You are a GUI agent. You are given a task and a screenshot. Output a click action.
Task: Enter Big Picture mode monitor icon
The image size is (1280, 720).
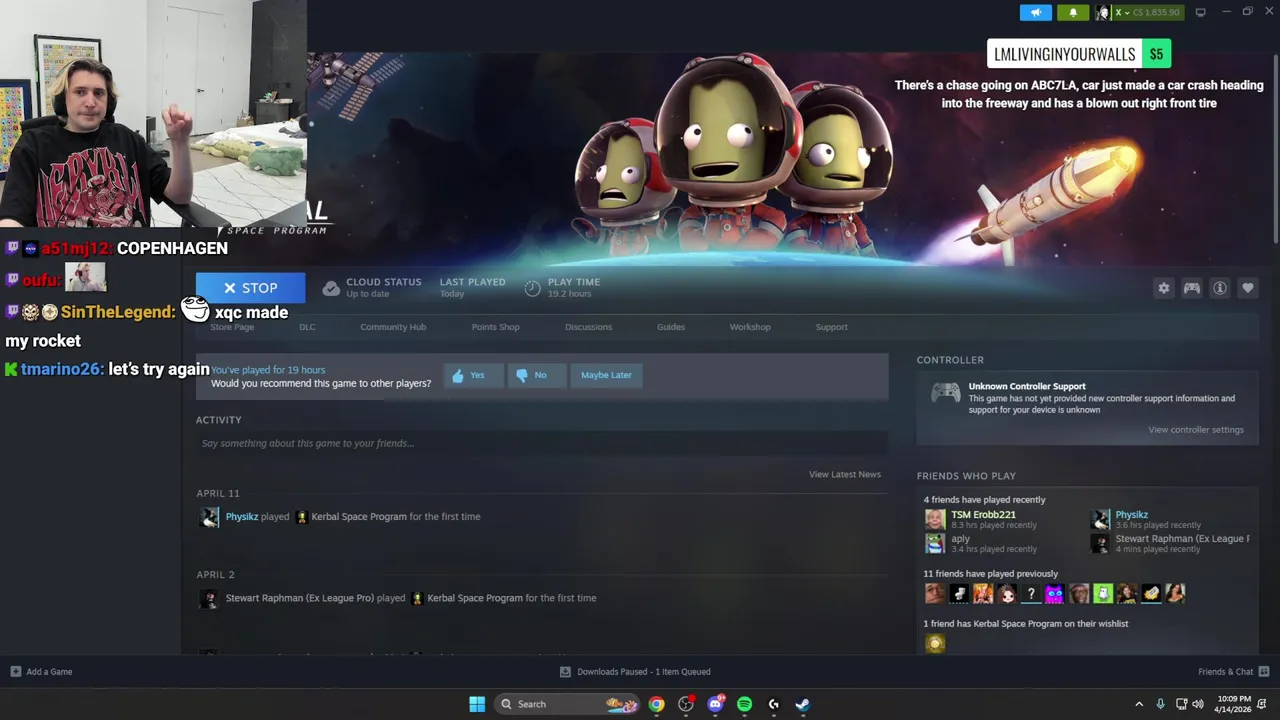point(1200,12)
